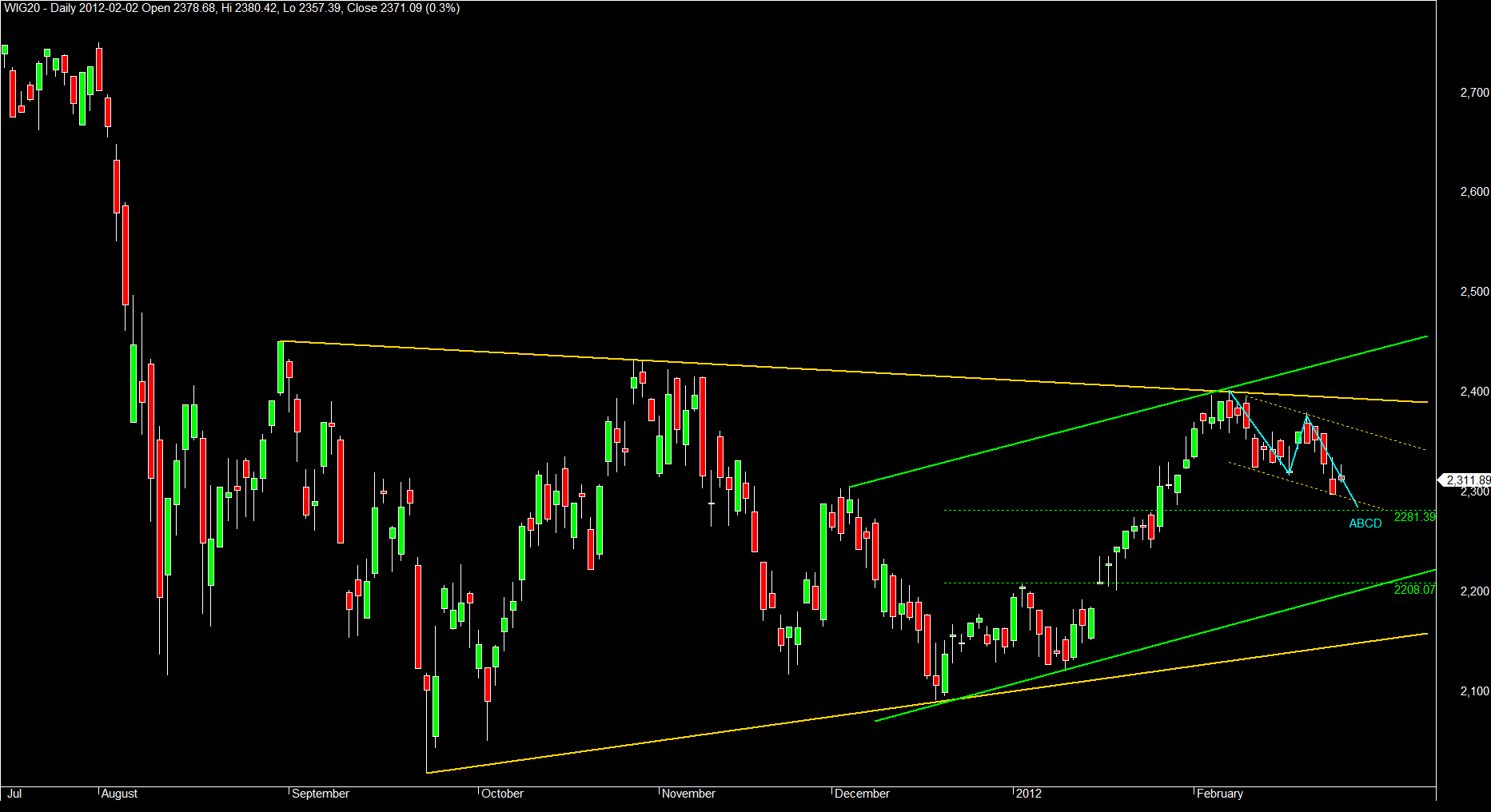Click the 2,700 price axis label
The width and height of the screenshot is (1491, 812).
[1474, 93]
